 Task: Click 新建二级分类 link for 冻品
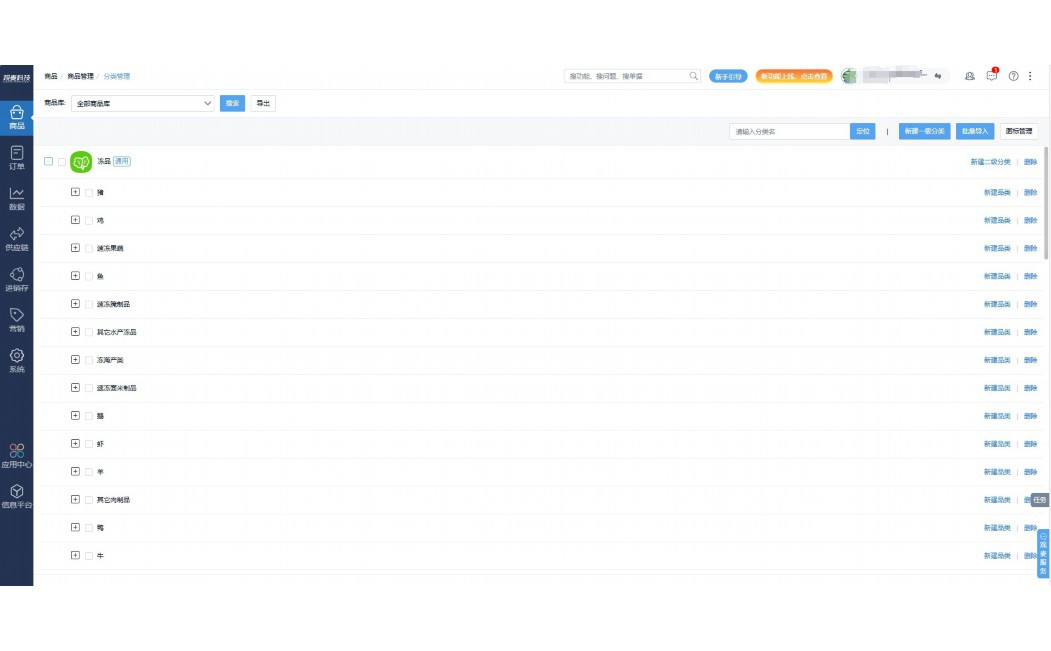(x=990, y=162)
